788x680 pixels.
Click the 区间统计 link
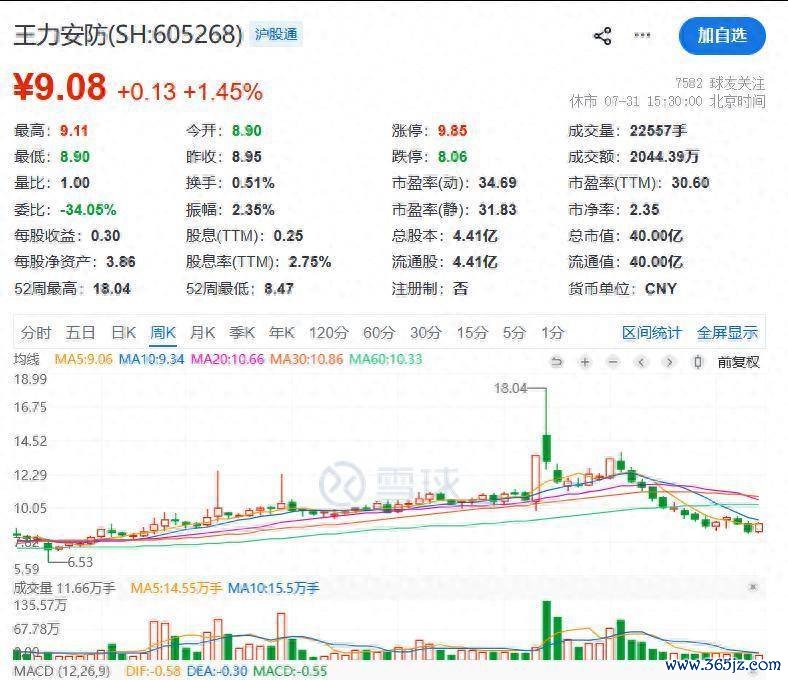pos(652,333)
